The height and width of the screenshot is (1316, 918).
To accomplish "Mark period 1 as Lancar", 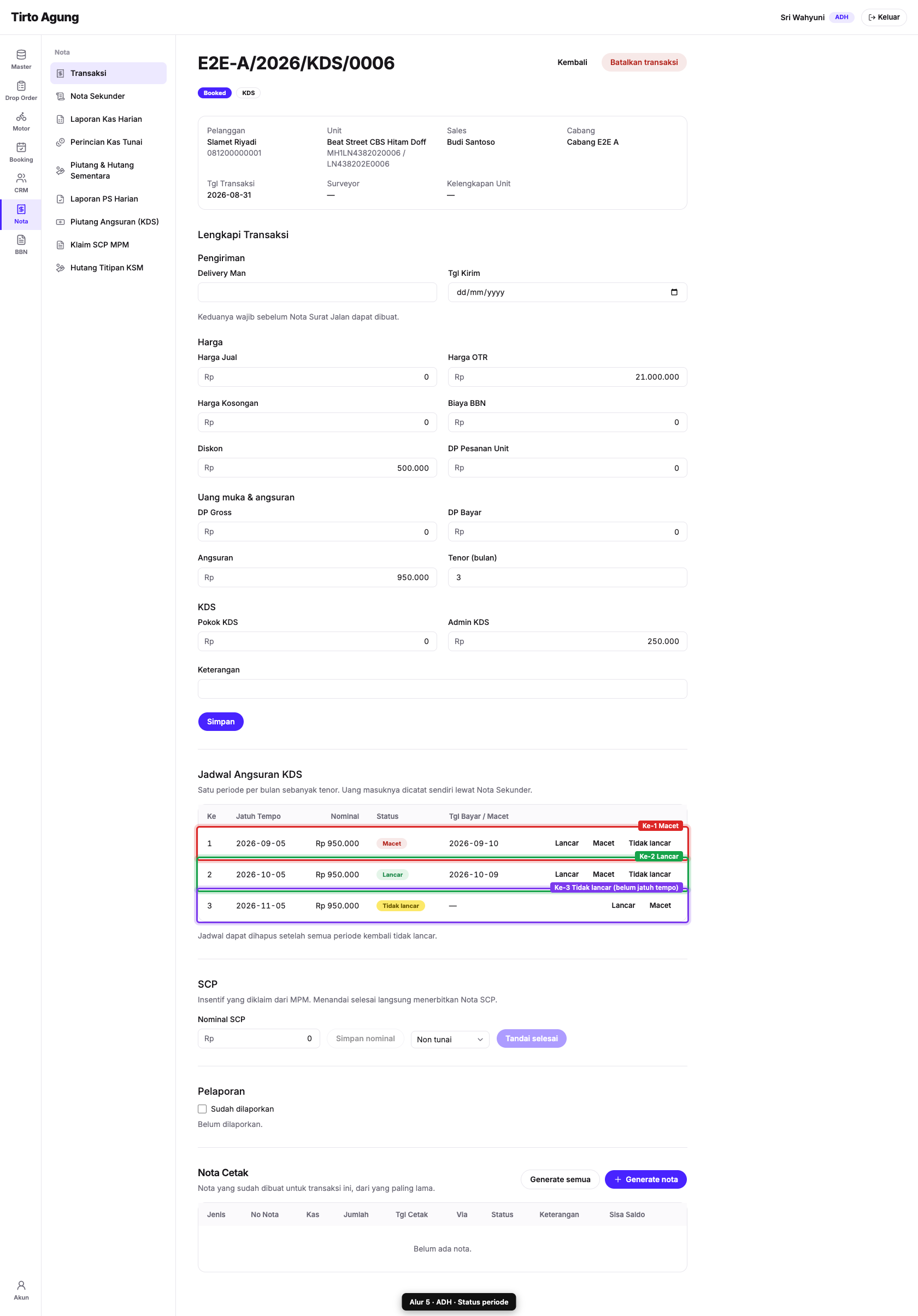I will coord(567,843).
